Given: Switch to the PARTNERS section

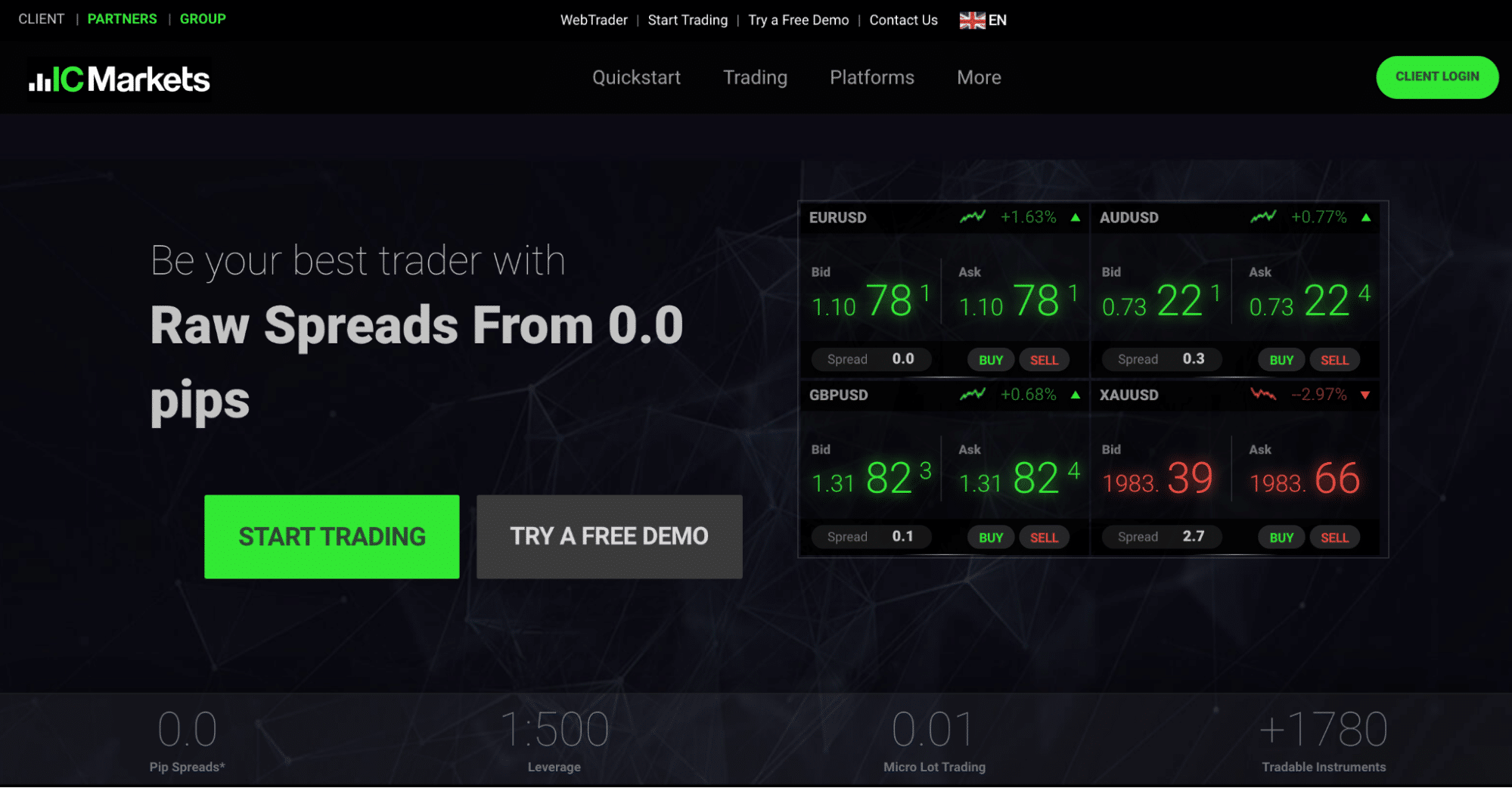Looking at the screenshot, I should point(123,19).
